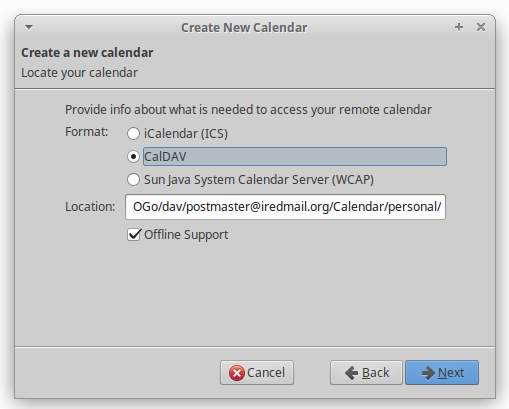Select the iCalendar (ICS) format radio button
Viewport: 509px width, 409px height.
click(133, 134)
